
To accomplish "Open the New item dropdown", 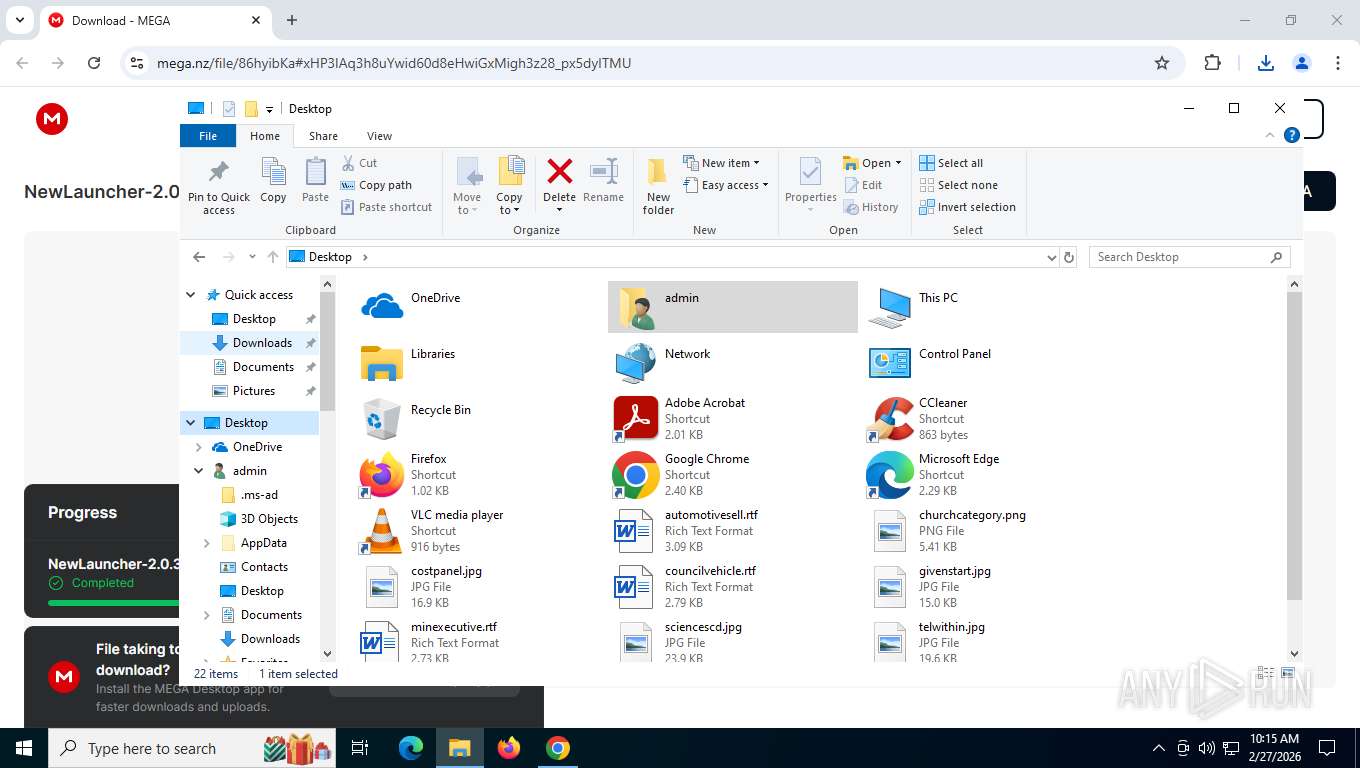I will [x=722, y=163].
